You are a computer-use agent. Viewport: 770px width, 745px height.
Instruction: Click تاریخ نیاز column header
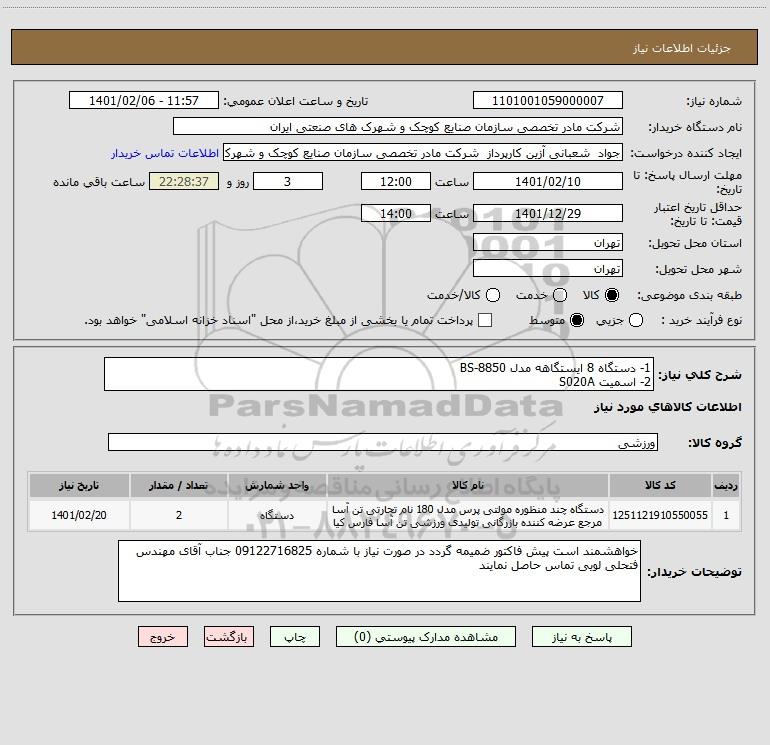tap(79, 485)
